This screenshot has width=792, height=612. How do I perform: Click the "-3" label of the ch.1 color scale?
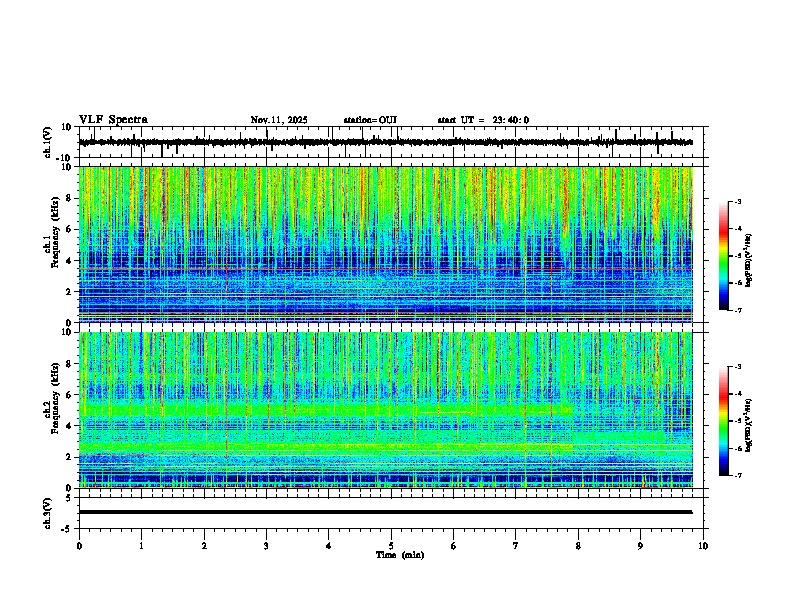[x=737, y=202]
